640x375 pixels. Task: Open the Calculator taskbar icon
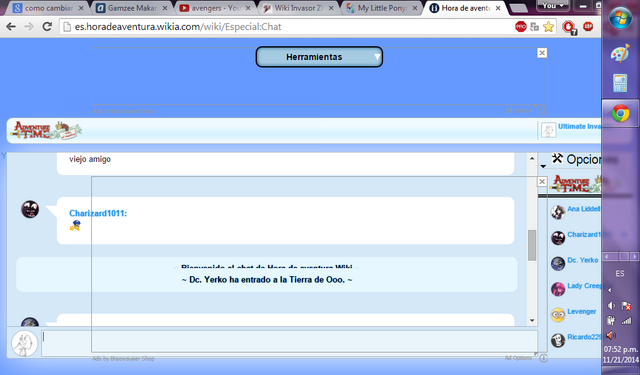[x=620, y=83]
